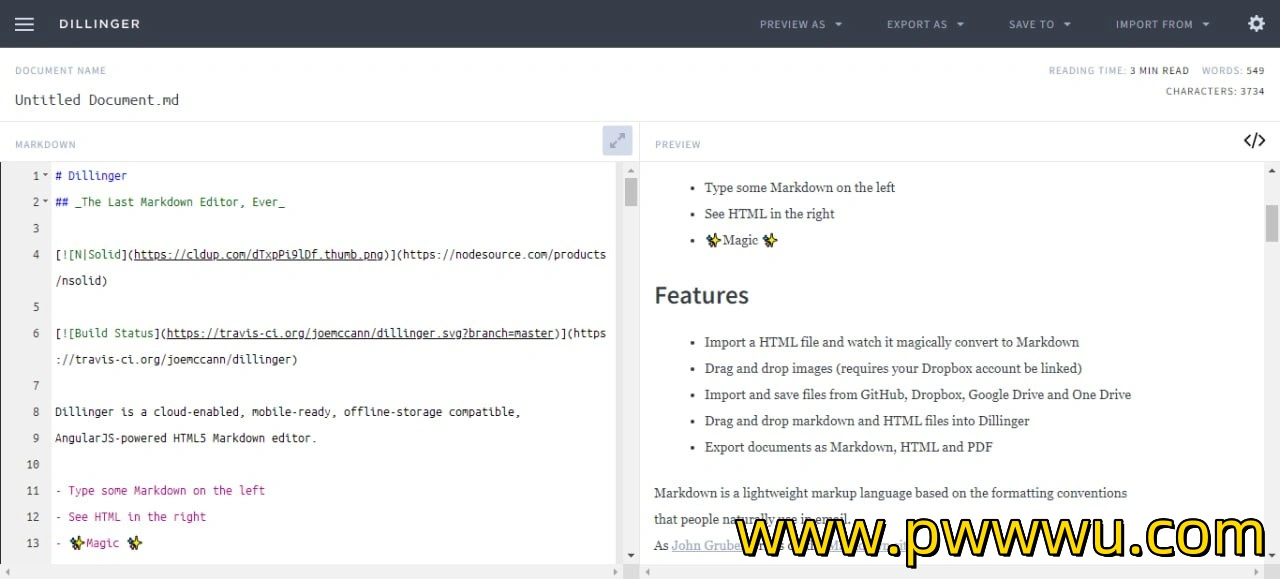Click the travis-ci.org dillinger.svg URL in the editor
Screen dimensions: 1280x579
[x=361, y=333]
